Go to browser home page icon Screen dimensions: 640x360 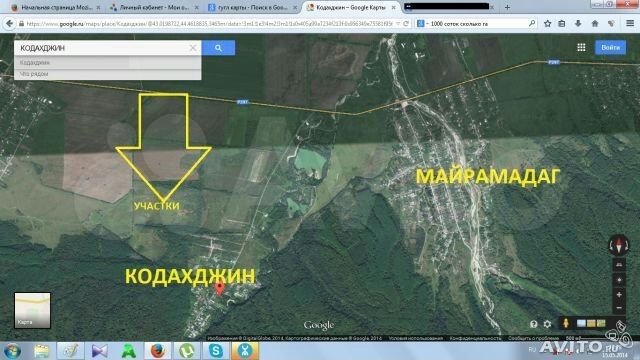click(x=595, y=24)
